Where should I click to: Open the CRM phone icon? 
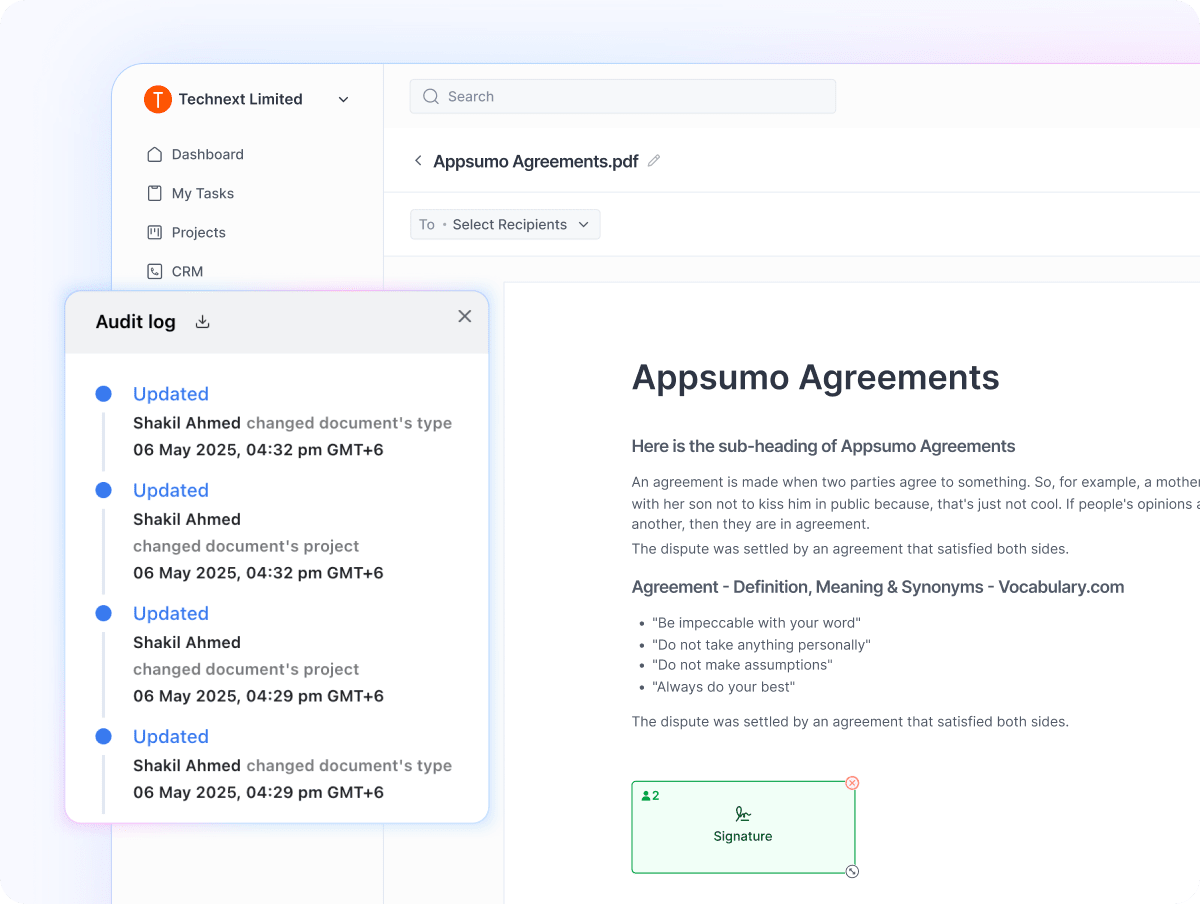click(x=154, y=271)
